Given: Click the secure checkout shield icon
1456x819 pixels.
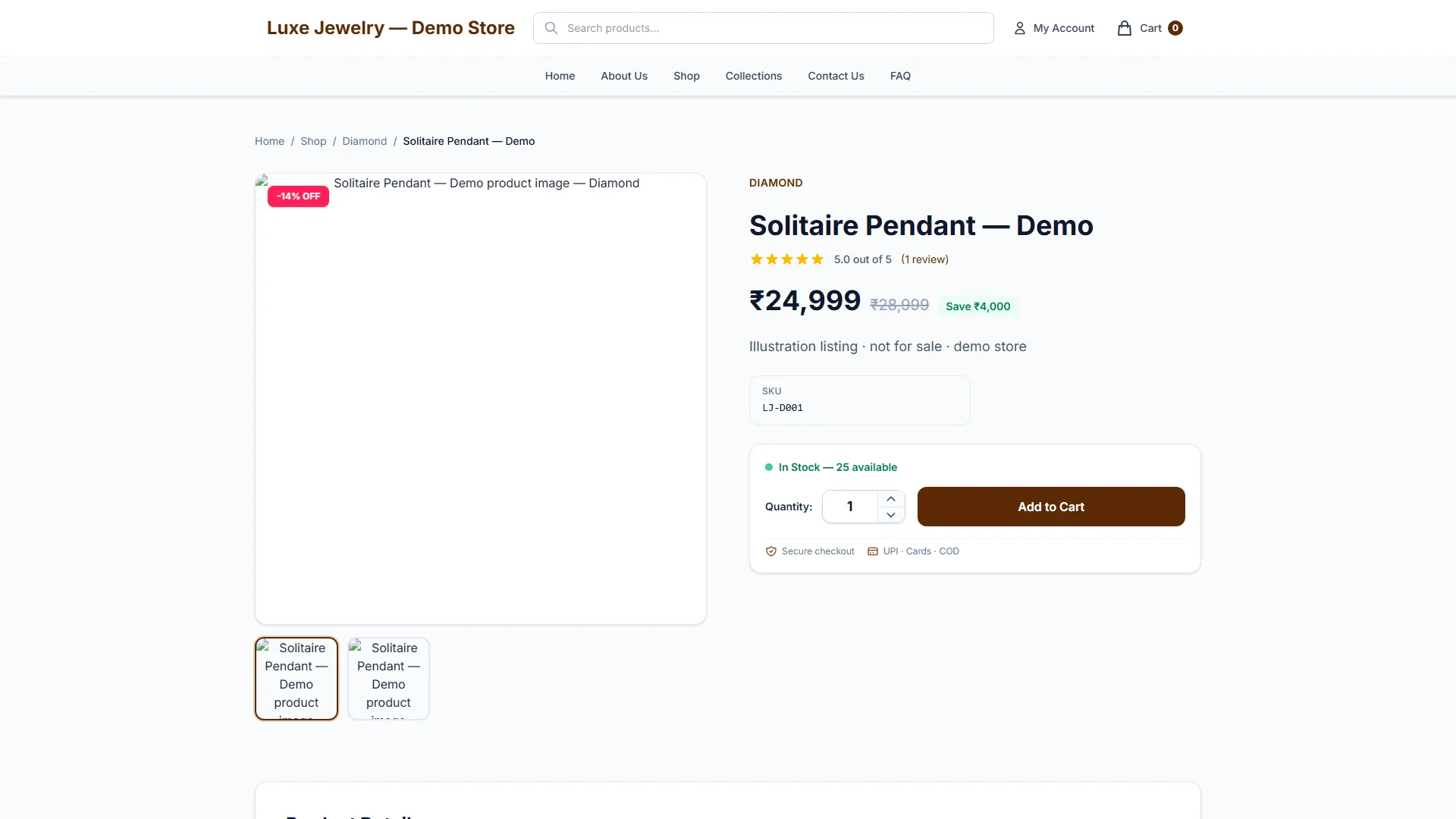Looking at the screenshot, I should point(771,551).
